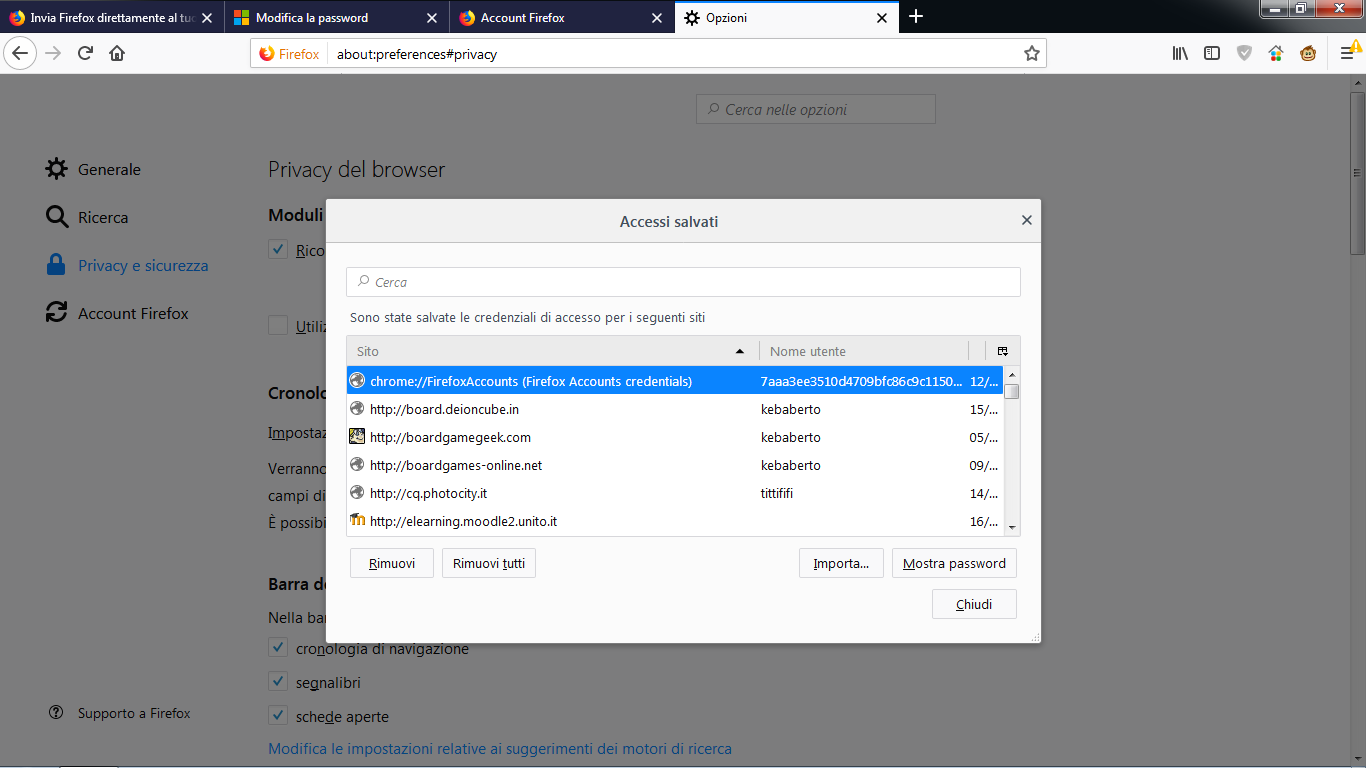Click the Cerca nelle opzioni search field
The height and width of the screenshot is (768, 1366).
click(x=816, y=109)
